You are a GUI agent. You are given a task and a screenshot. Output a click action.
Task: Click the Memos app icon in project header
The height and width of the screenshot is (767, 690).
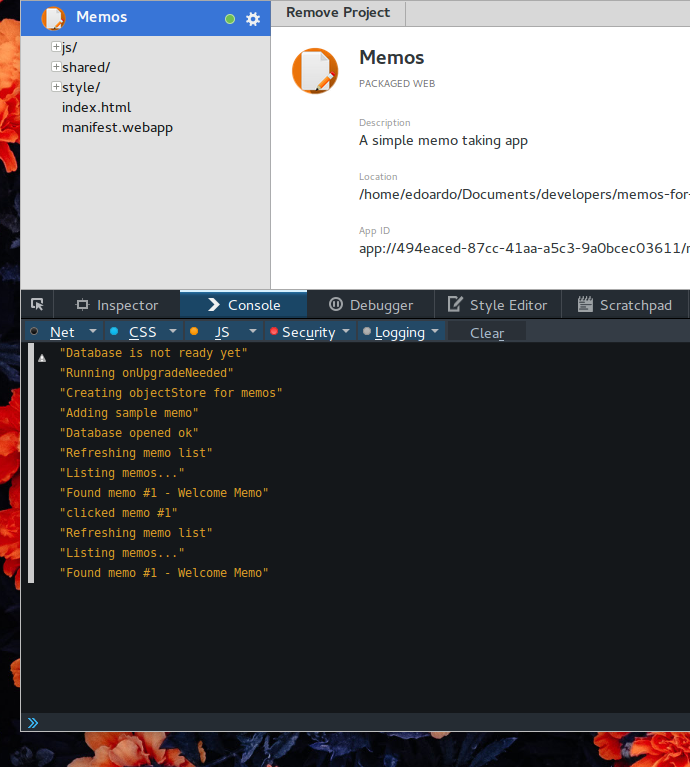[x=53, y=18]
